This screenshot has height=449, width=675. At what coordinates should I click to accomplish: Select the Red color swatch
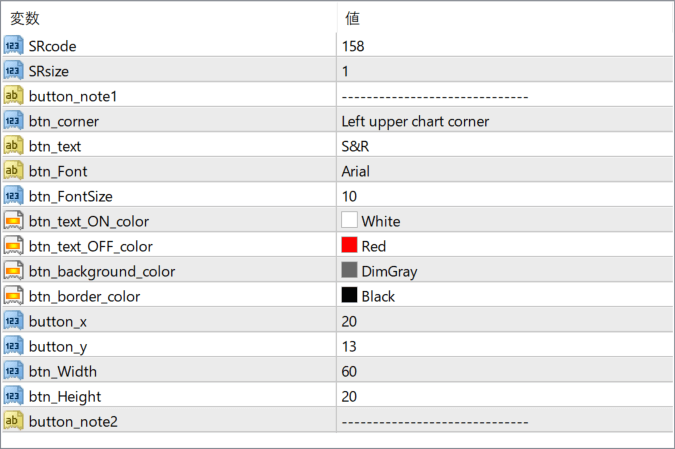(x=349, y=246)
